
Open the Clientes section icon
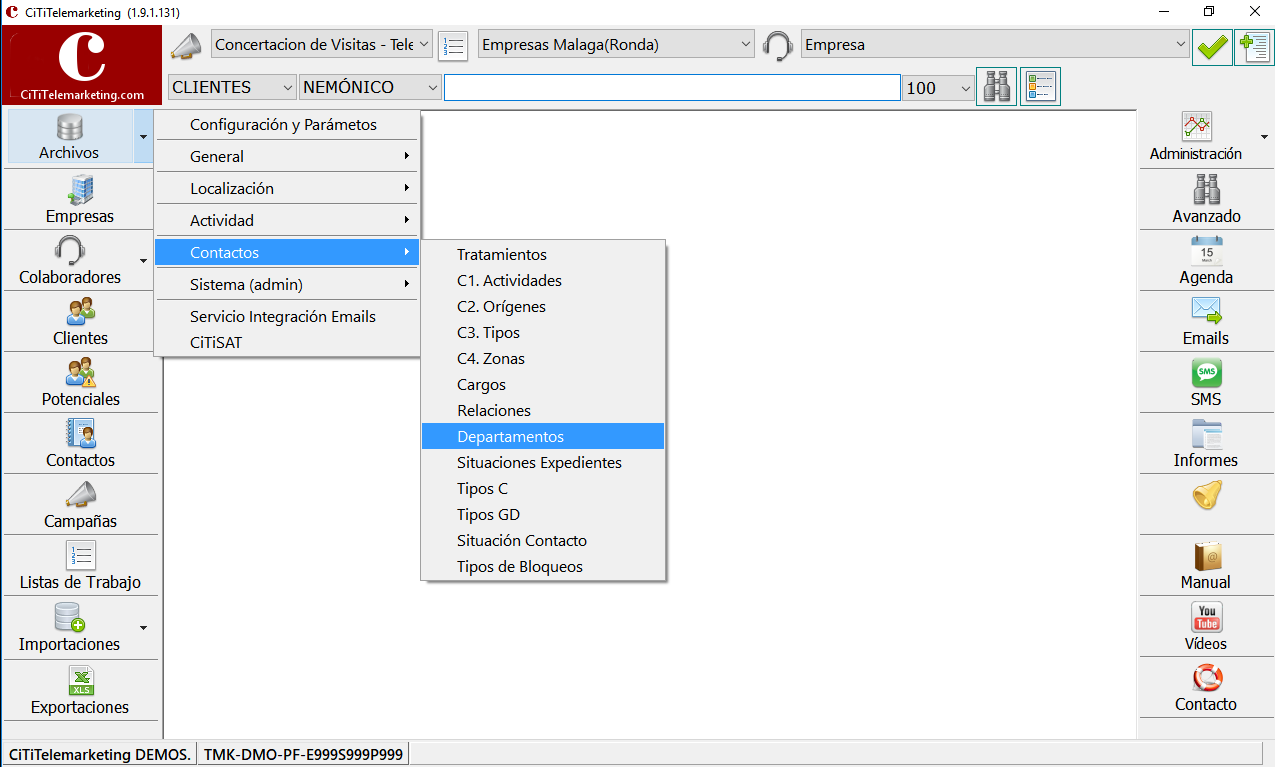coord(80,311)
